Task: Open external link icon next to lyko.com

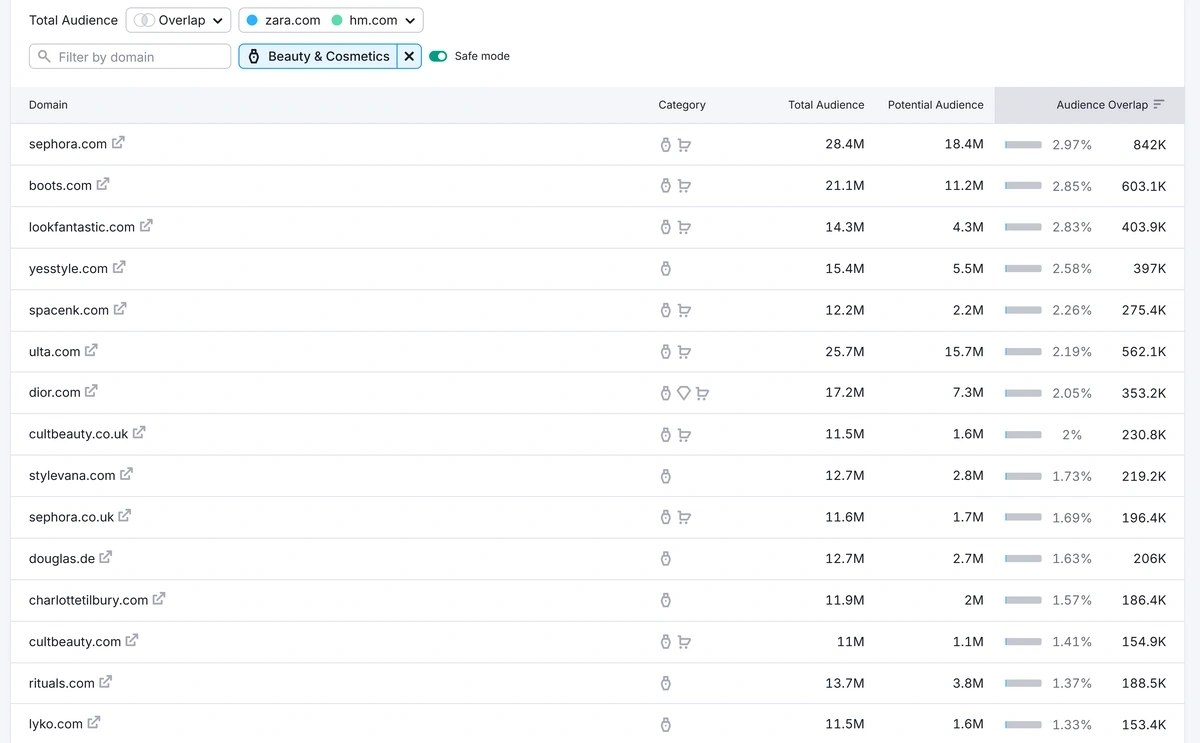Action: 94,722
